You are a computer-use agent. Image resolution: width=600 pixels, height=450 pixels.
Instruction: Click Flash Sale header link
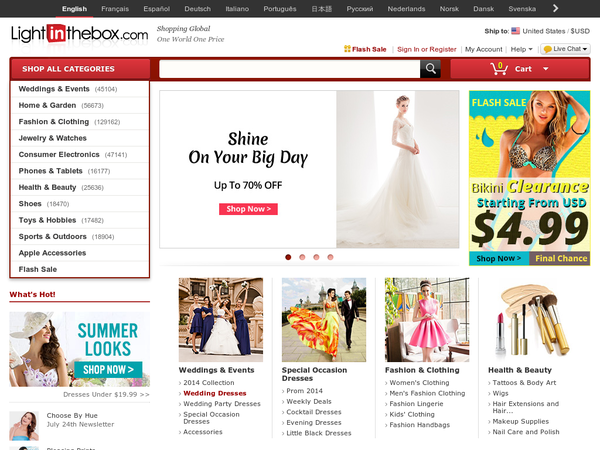coord(369,49)
